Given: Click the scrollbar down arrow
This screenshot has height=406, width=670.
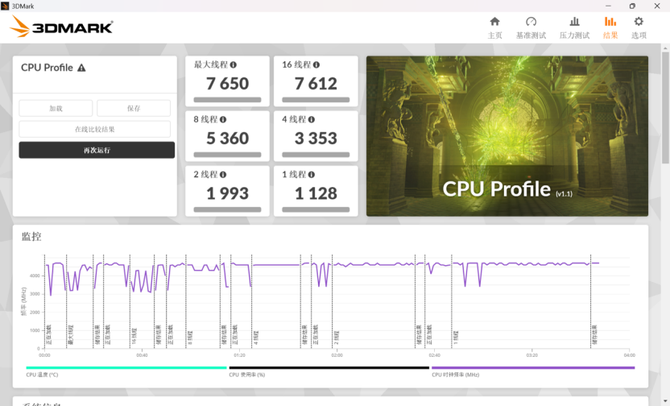Looking at the screenshot, I should point(665,401).
